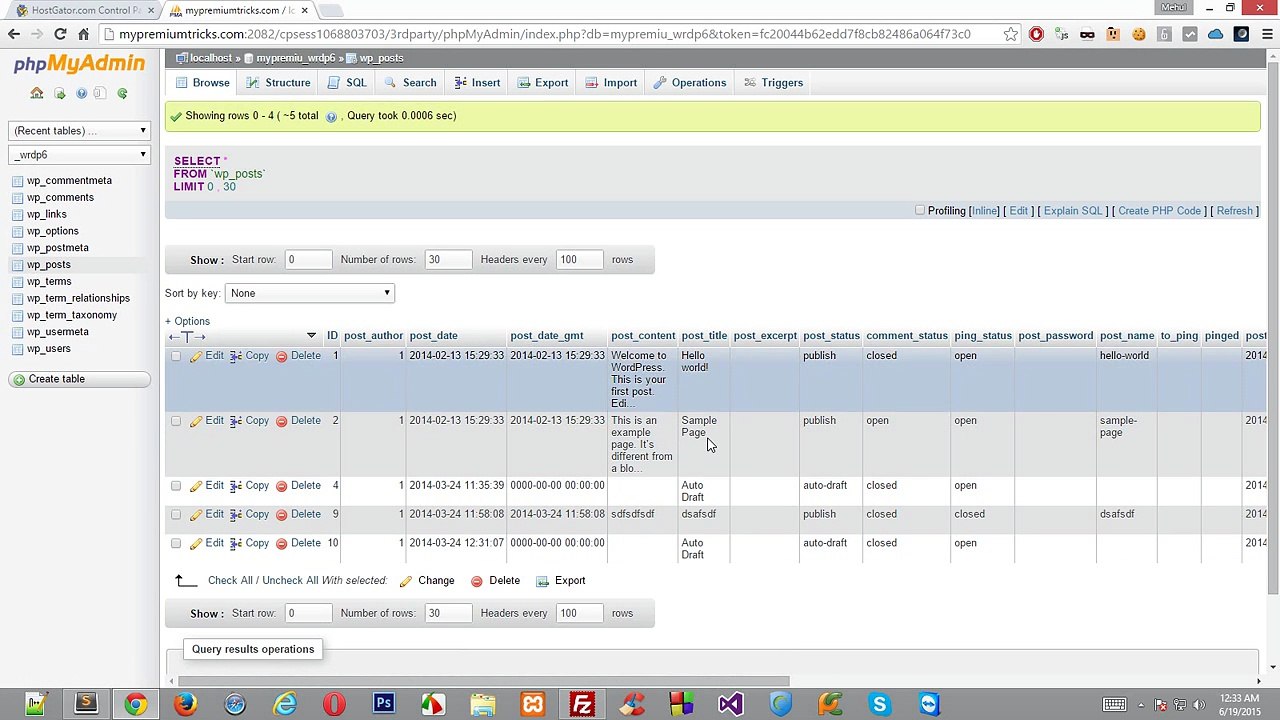Reload the page with the refresh button
The width and height of the screenshot is (1280, 720).
click(x=60, y=34)
